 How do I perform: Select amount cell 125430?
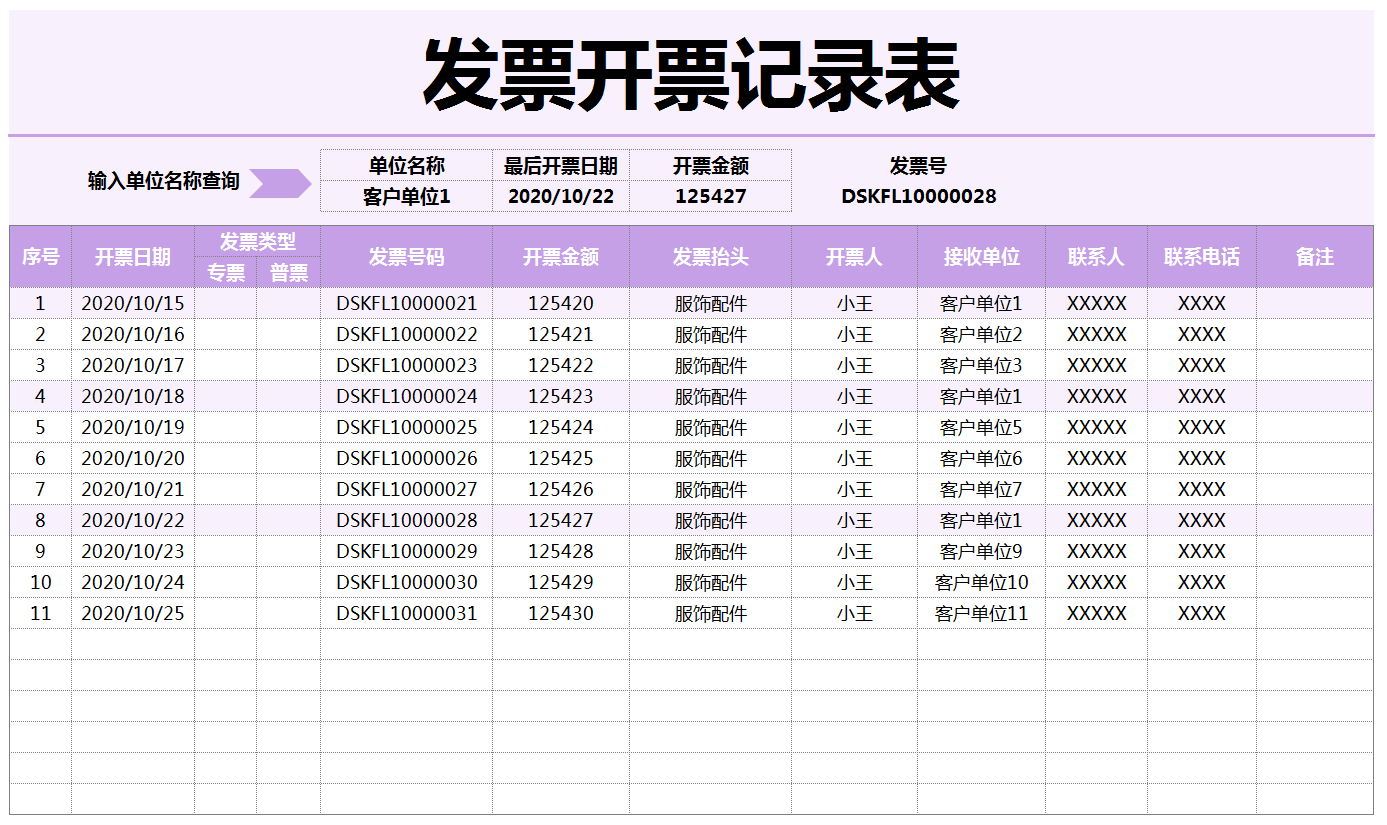point(561,613)
